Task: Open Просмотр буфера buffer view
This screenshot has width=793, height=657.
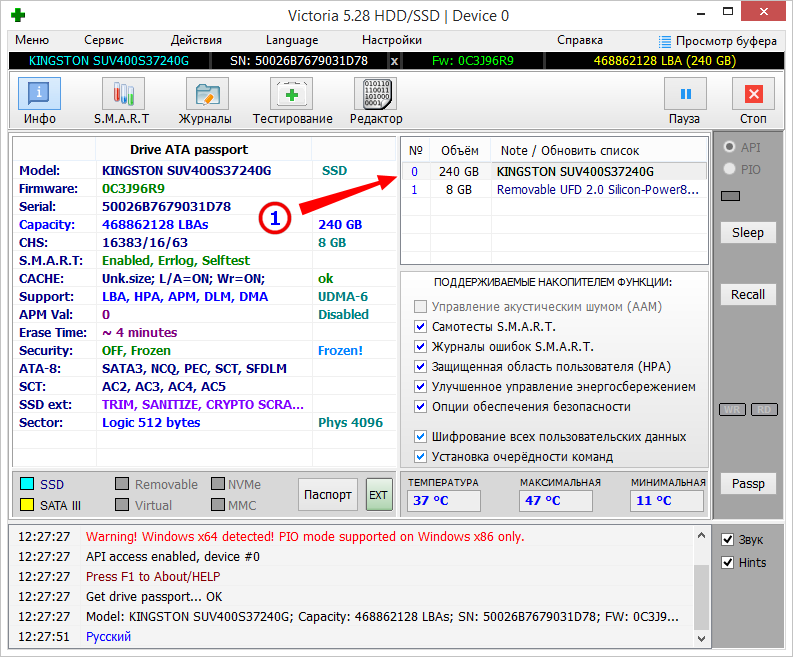Action: (718, 41)
